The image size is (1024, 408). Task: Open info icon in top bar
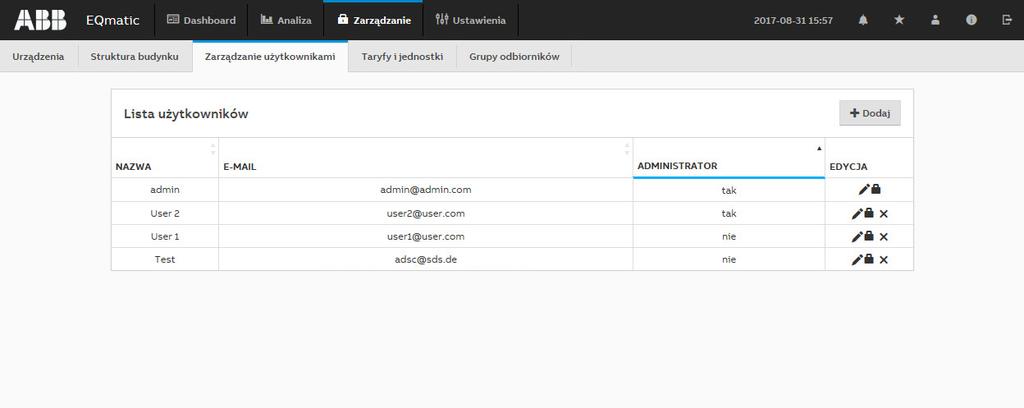click(x=971, y=20)
